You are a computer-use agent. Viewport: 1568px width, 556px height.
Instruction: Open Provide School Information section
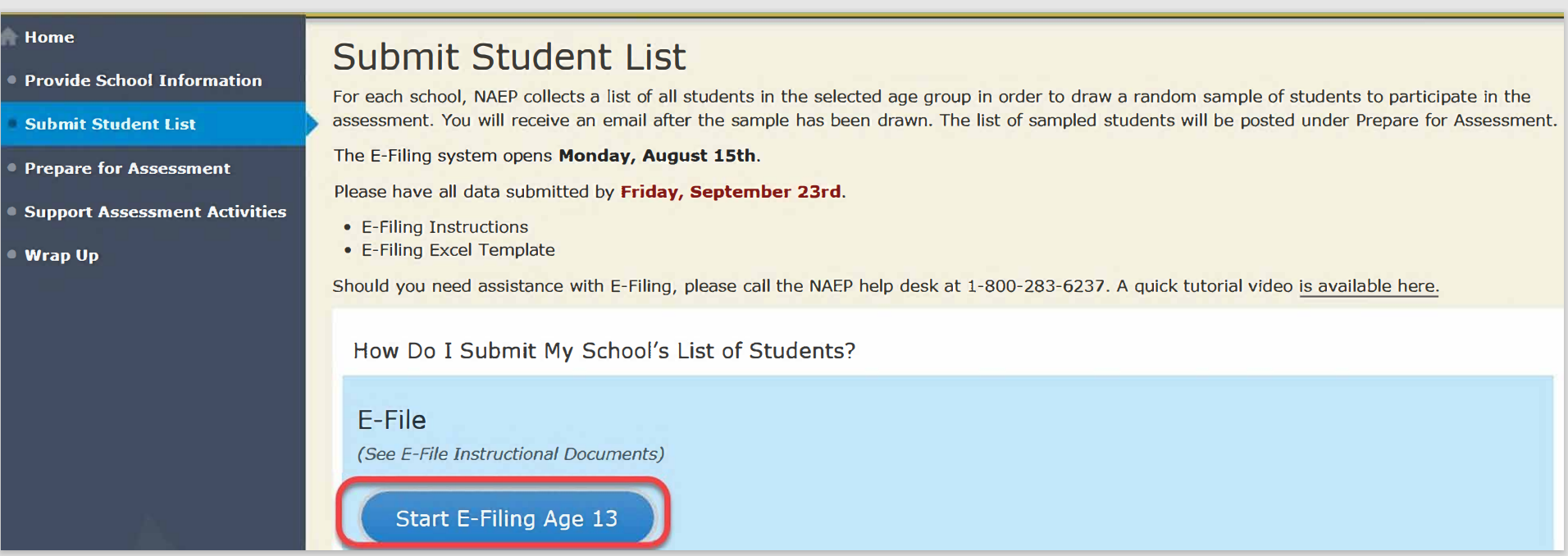(x=143, y=80)
